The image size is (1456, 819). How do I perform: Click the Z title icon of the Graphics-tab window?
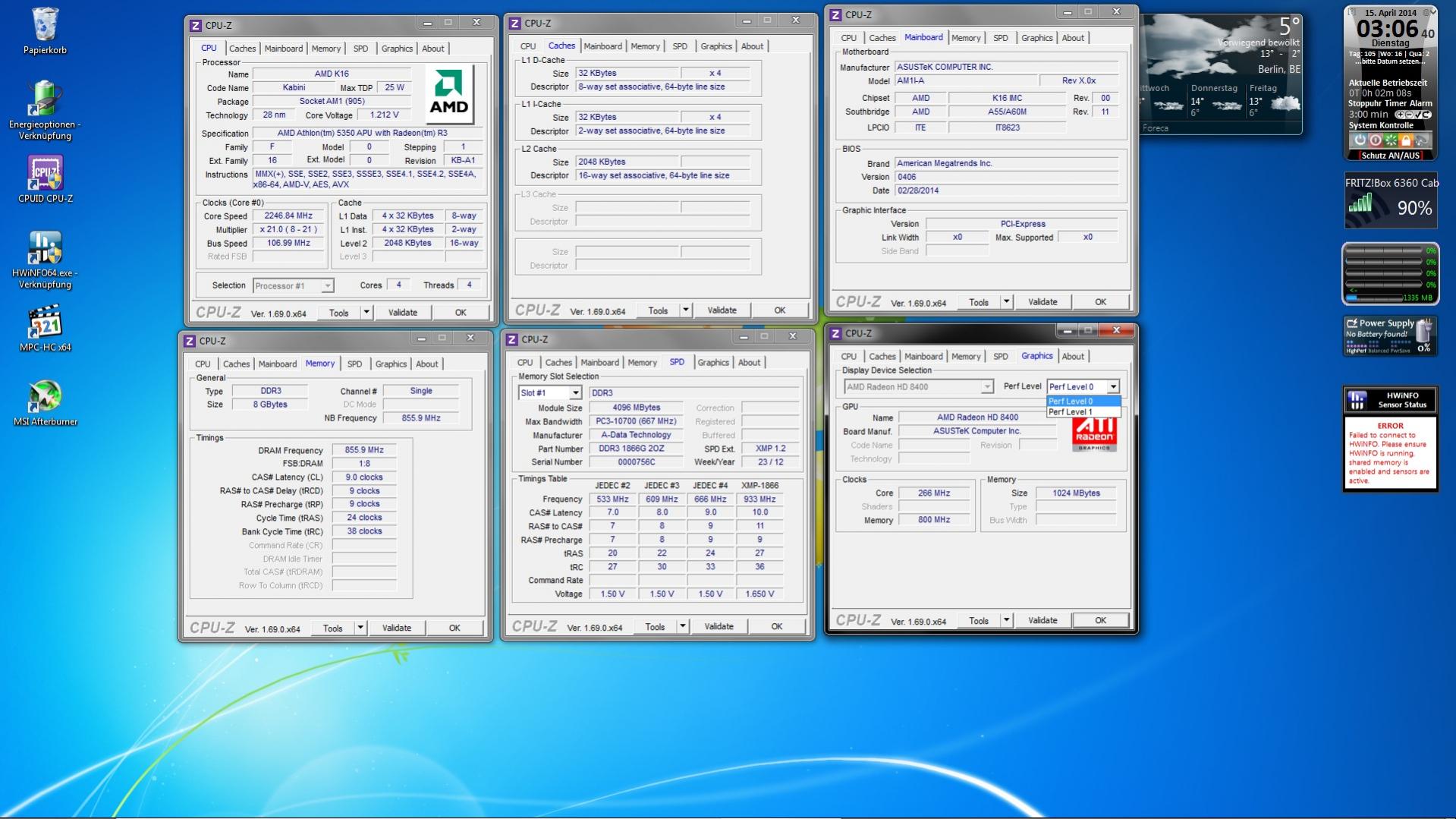coord(836,333)
